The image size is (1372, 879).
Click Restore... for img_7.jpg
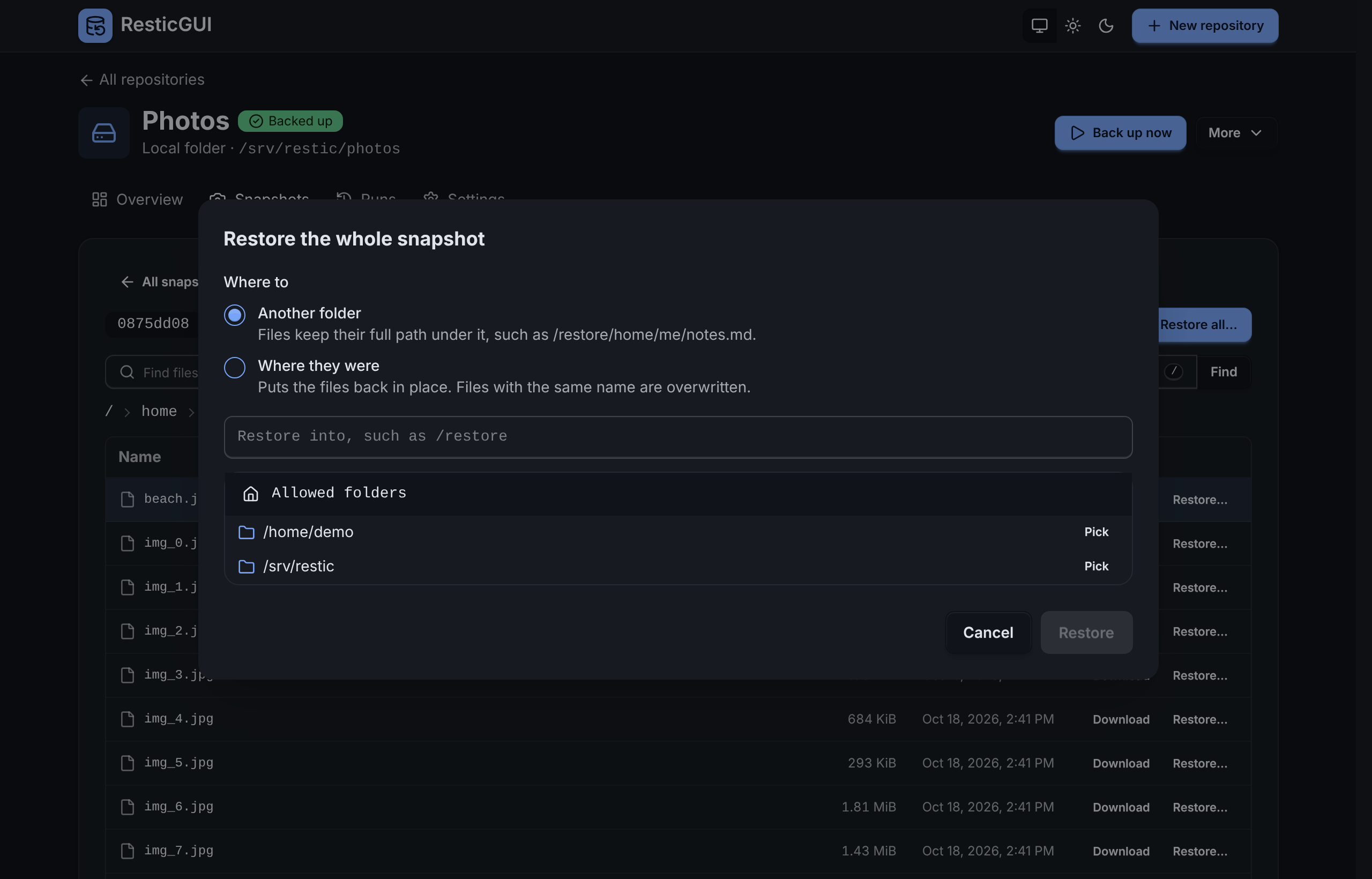pos(1199,851)
